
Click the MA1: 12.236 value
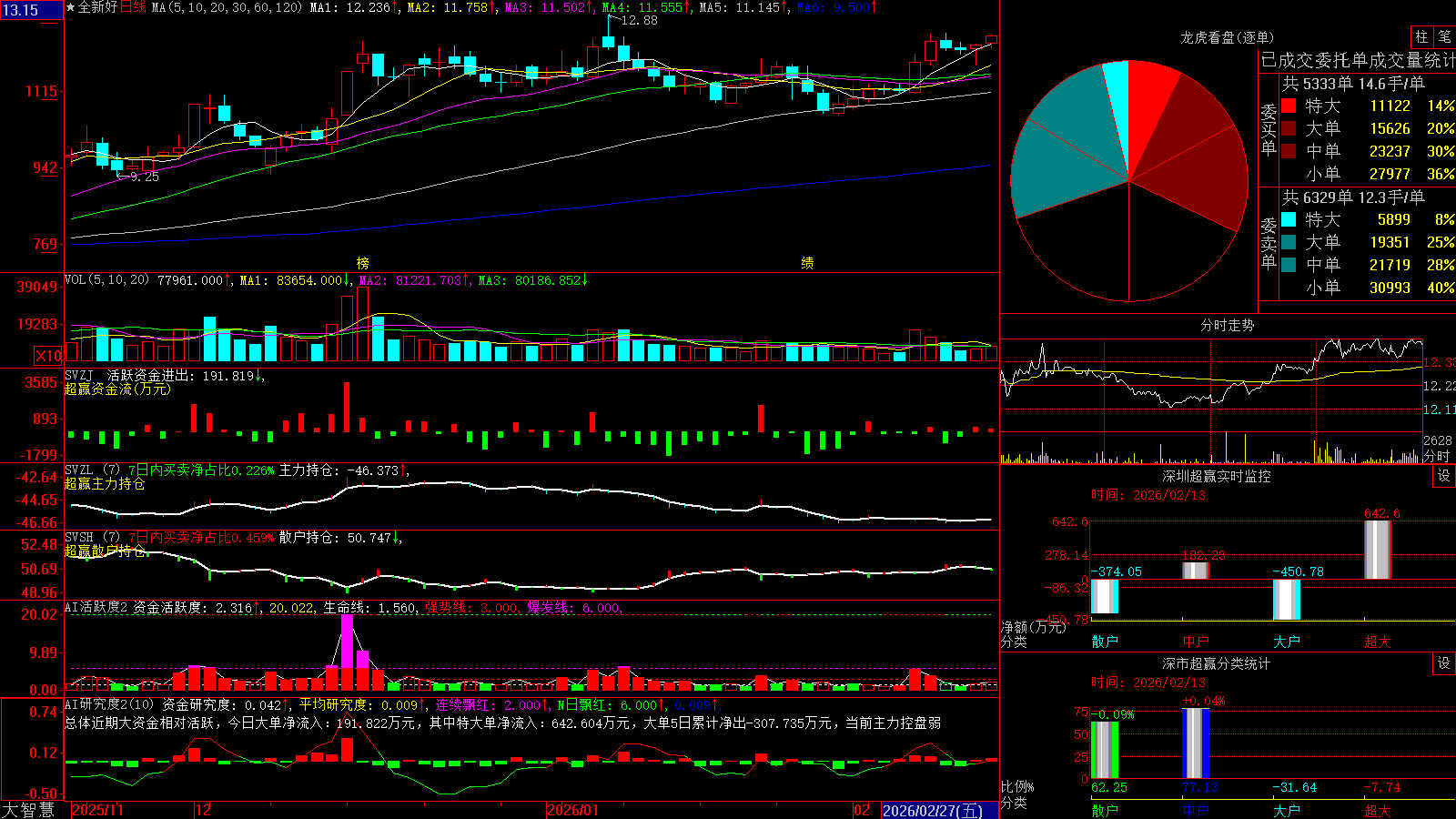coord(350,7)
